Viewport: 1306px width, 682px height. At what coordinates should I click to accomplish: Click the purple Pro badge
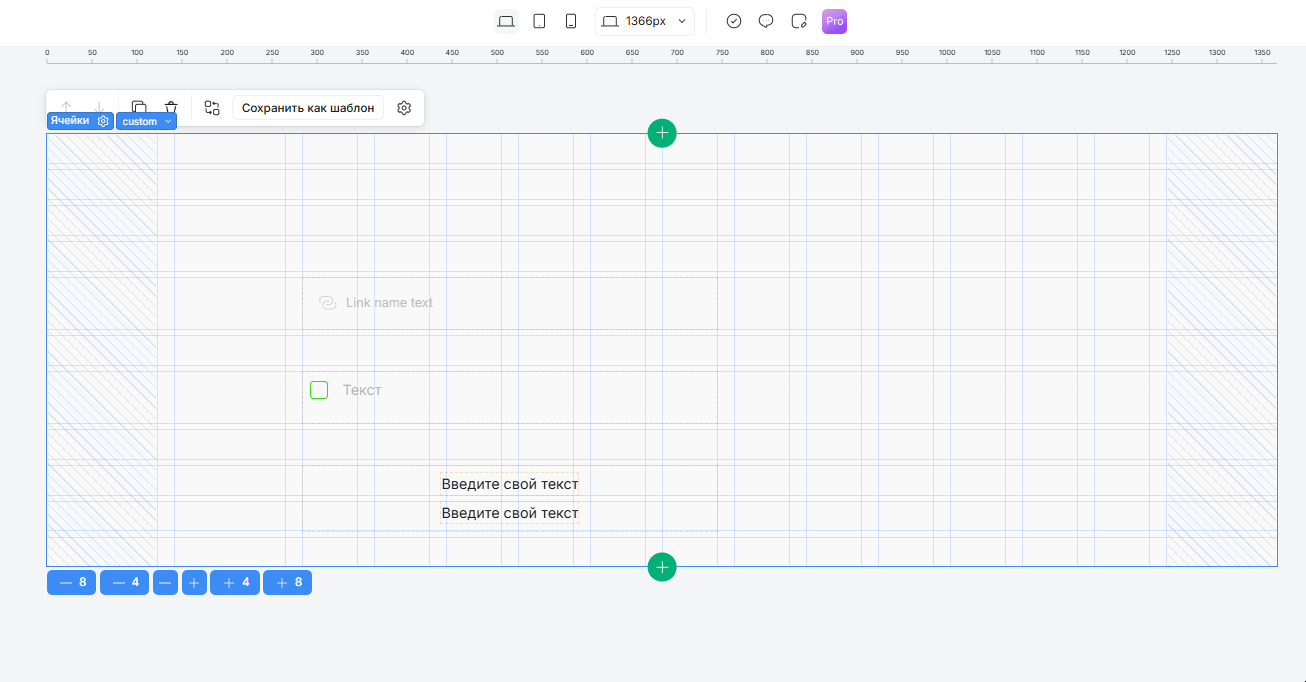[834, 21]
